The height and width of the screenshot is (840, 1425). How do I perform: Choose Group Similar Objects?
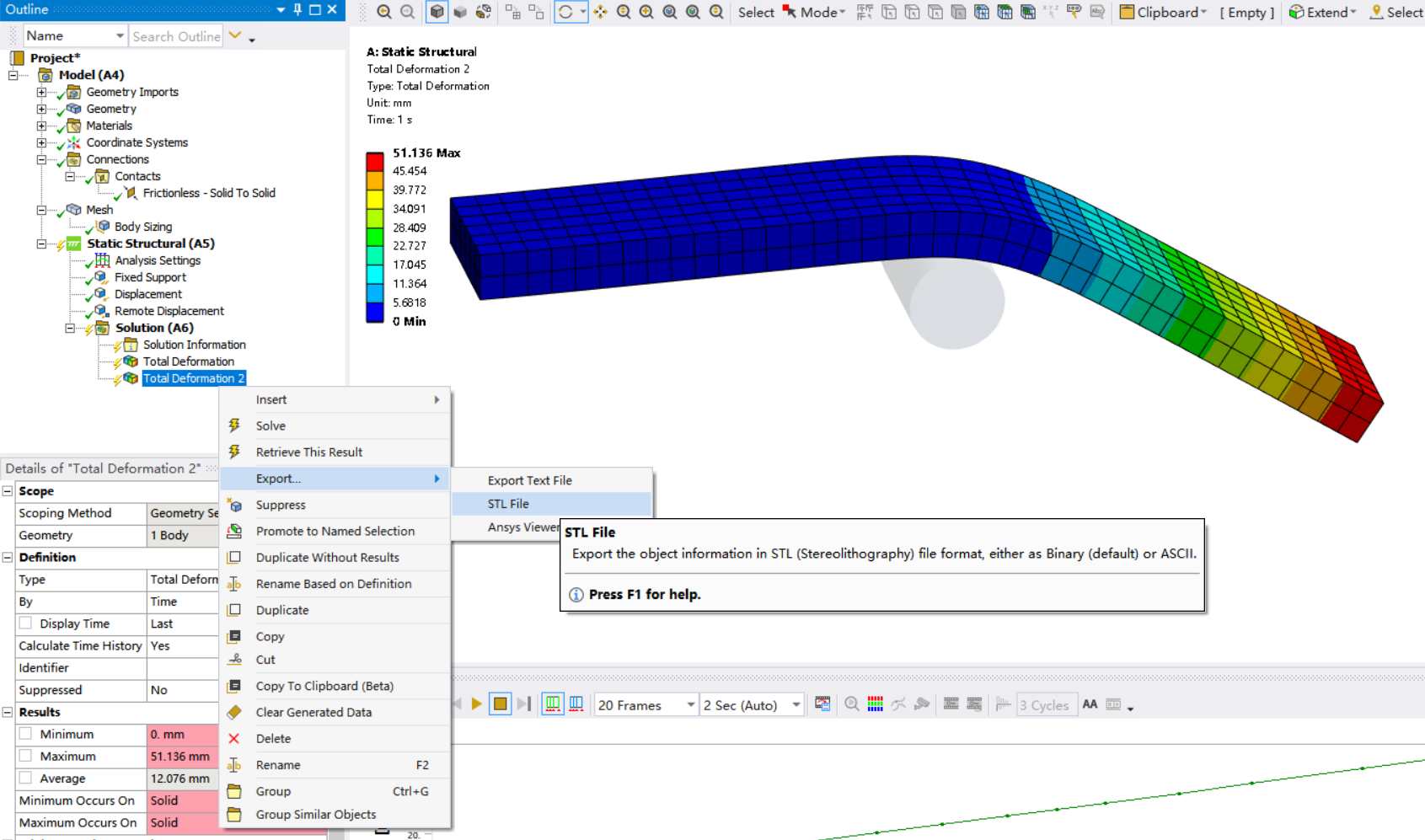tap(335, 814)
